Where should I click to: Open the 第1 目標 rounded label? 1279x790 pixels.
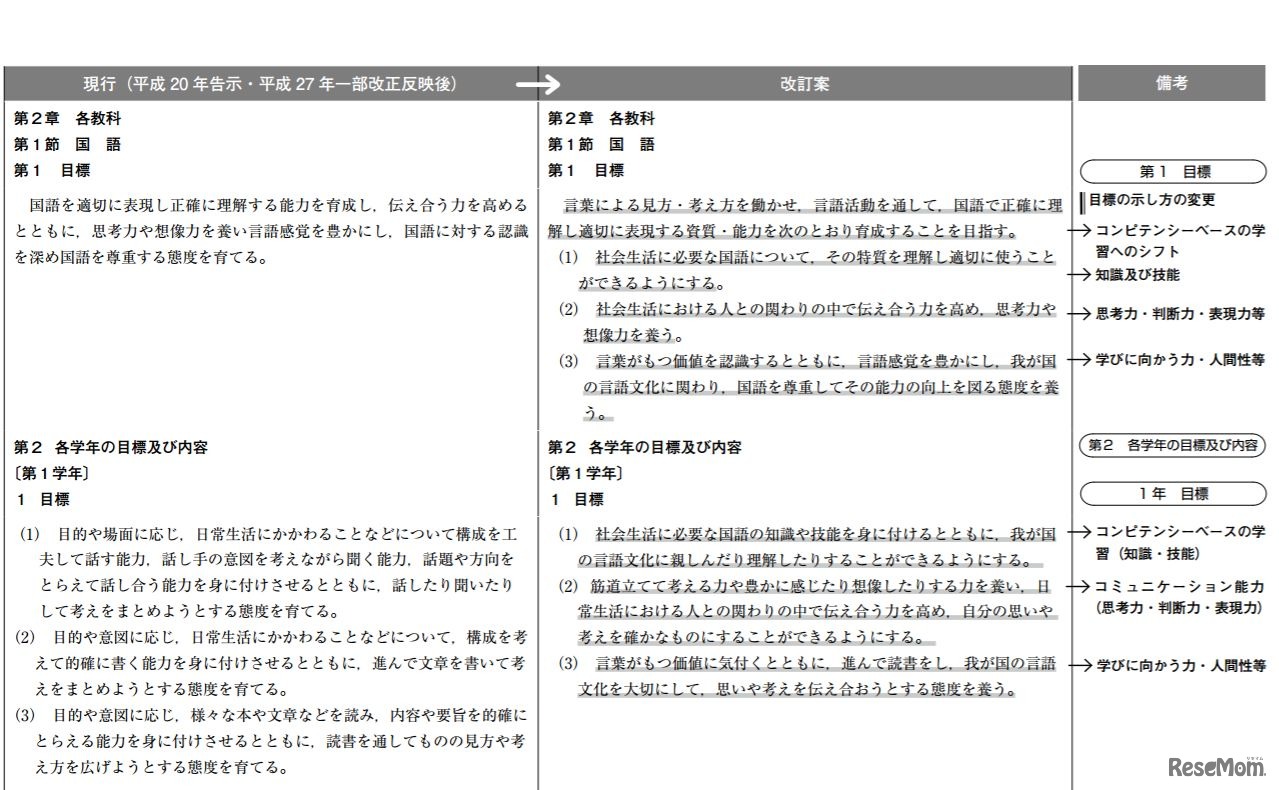[x=1176, y=171]
